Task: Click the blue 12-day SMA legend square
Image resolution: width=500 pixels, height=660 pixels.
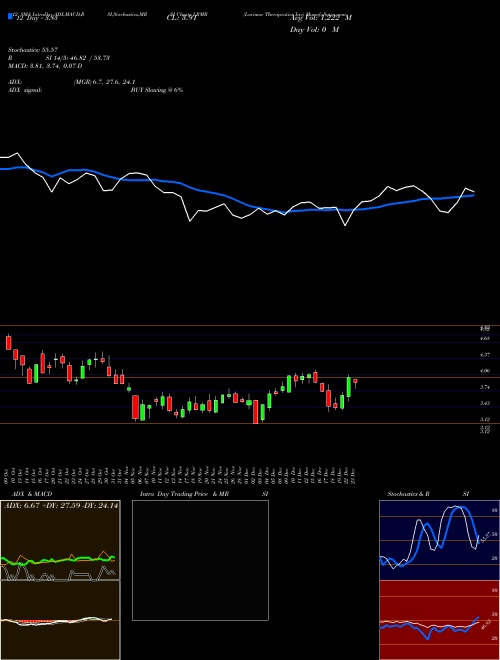Action: [x=10, y=16]
